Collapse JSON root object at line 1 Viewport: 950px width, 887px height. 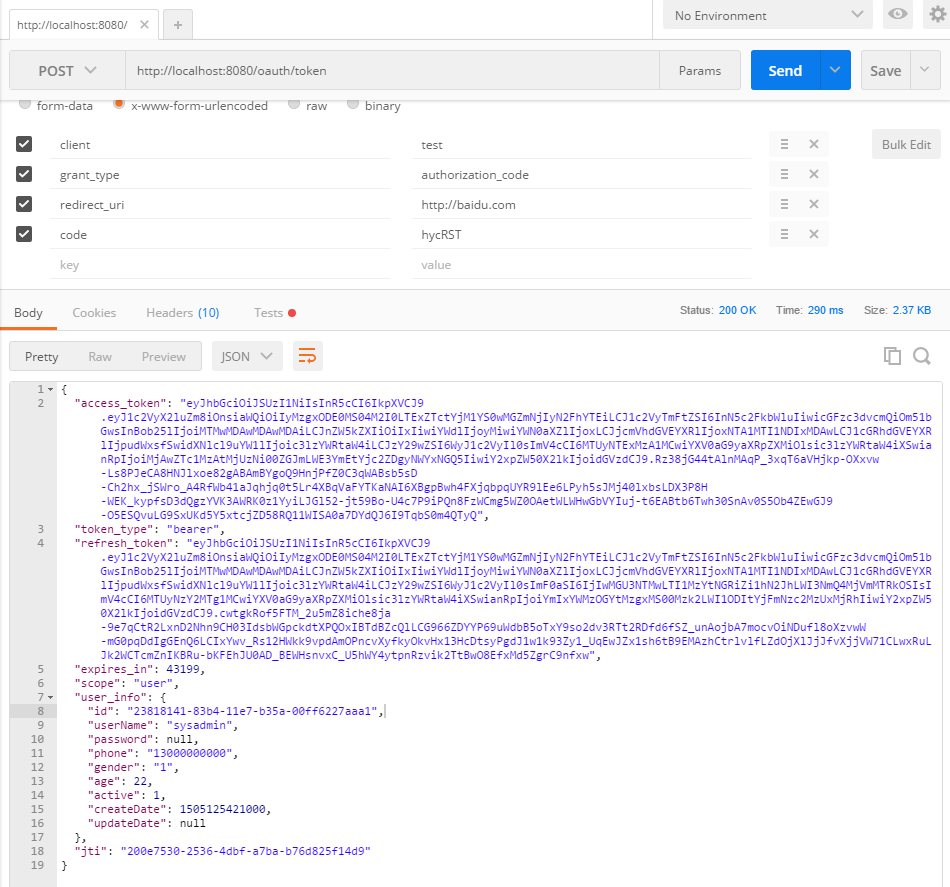coord(50,390)
